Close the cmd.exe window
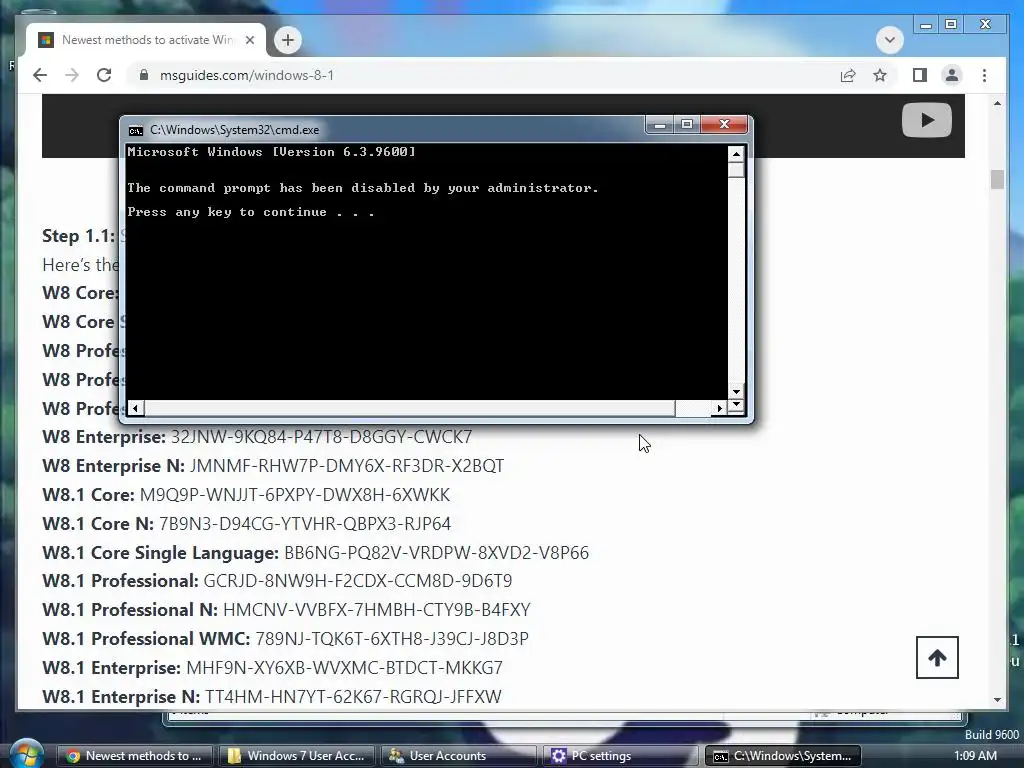 click(x=724, y=124)
